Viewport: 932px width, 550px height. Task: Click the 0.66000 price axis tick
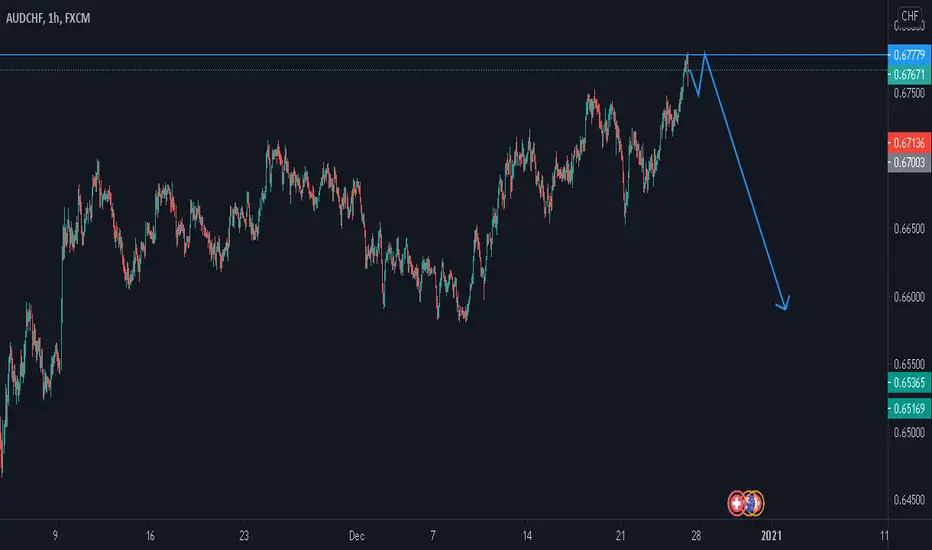909,297
